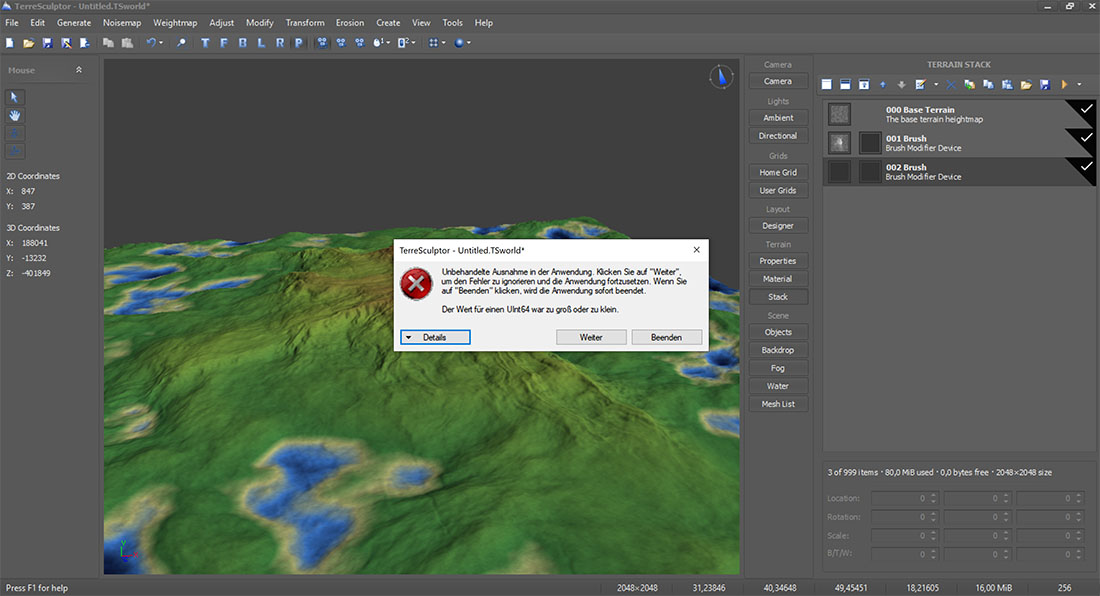Click the open folder icon in Terrain Stack toolbar
Image resolution: width=1100 pixels, height=596 pixels.
[1026, 84]
